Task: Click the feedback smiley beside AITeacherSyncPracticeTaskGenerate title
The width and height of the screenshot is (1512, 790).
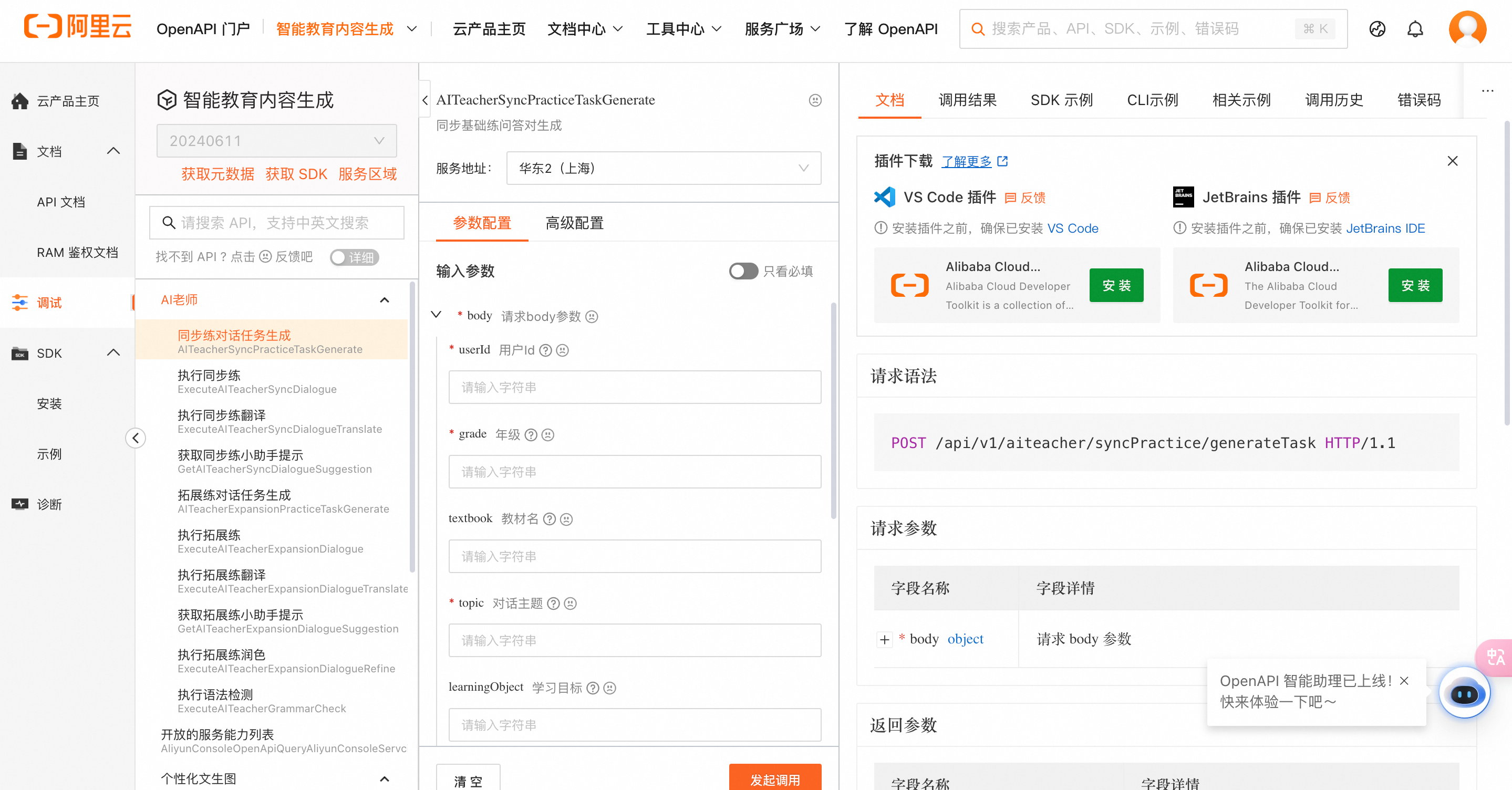Action: [815, 100]
